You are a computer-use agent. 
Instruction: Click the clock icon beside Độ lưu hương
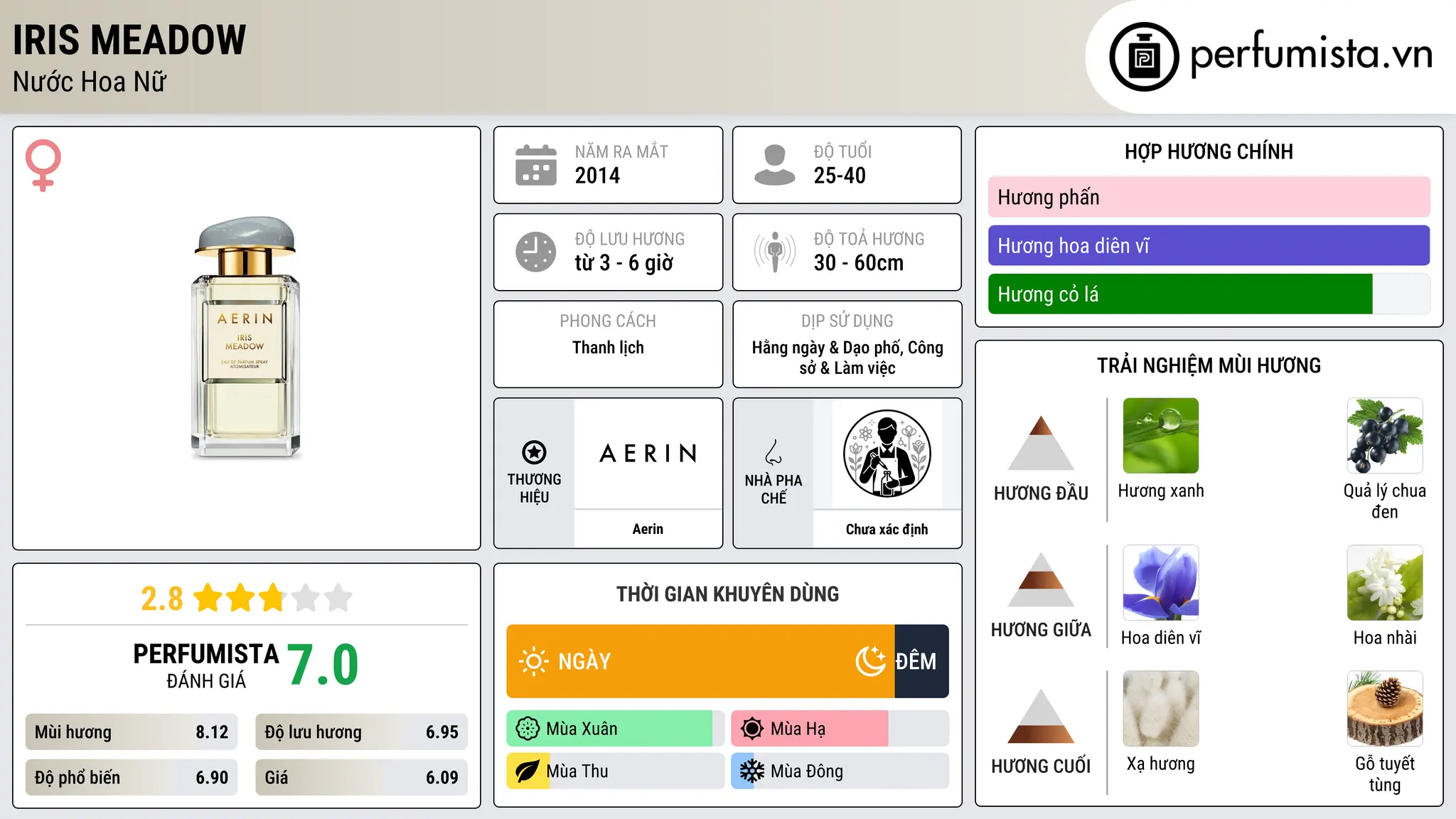536,252
